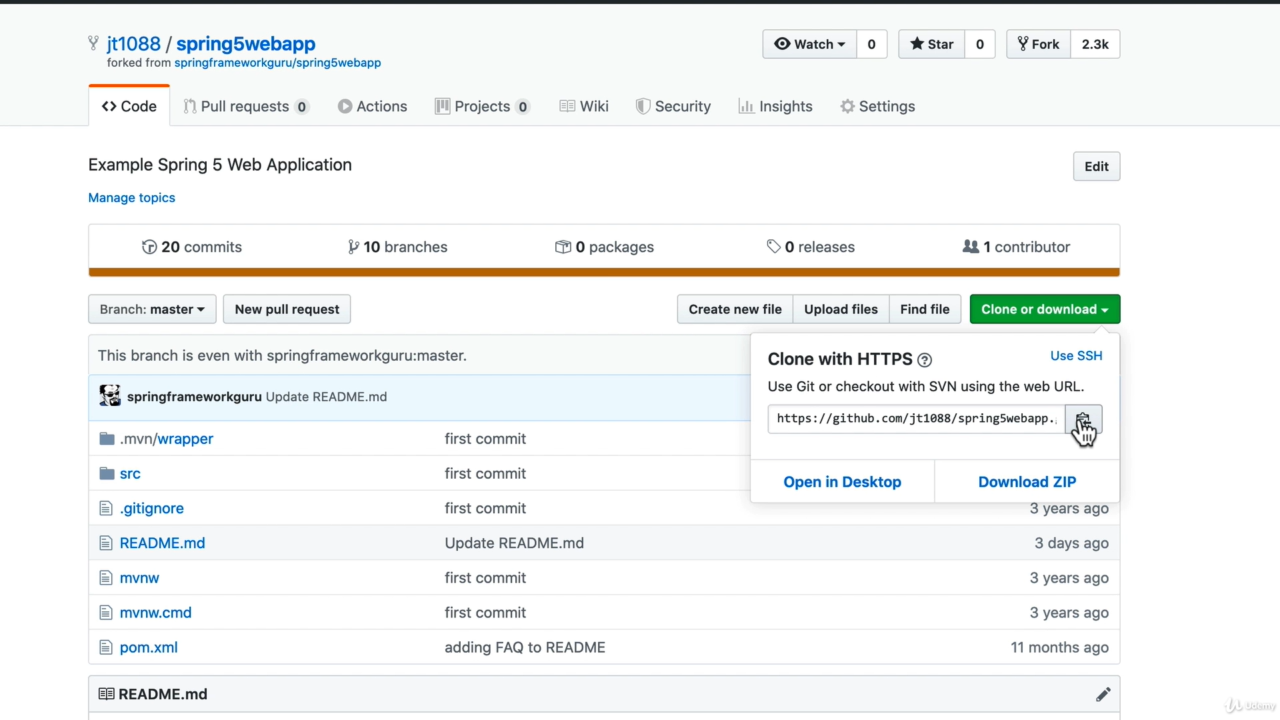The height and width of the screenshot is (720, 1280).
Task: Click the Download ZIP link
Action: tap(1027, 482)
